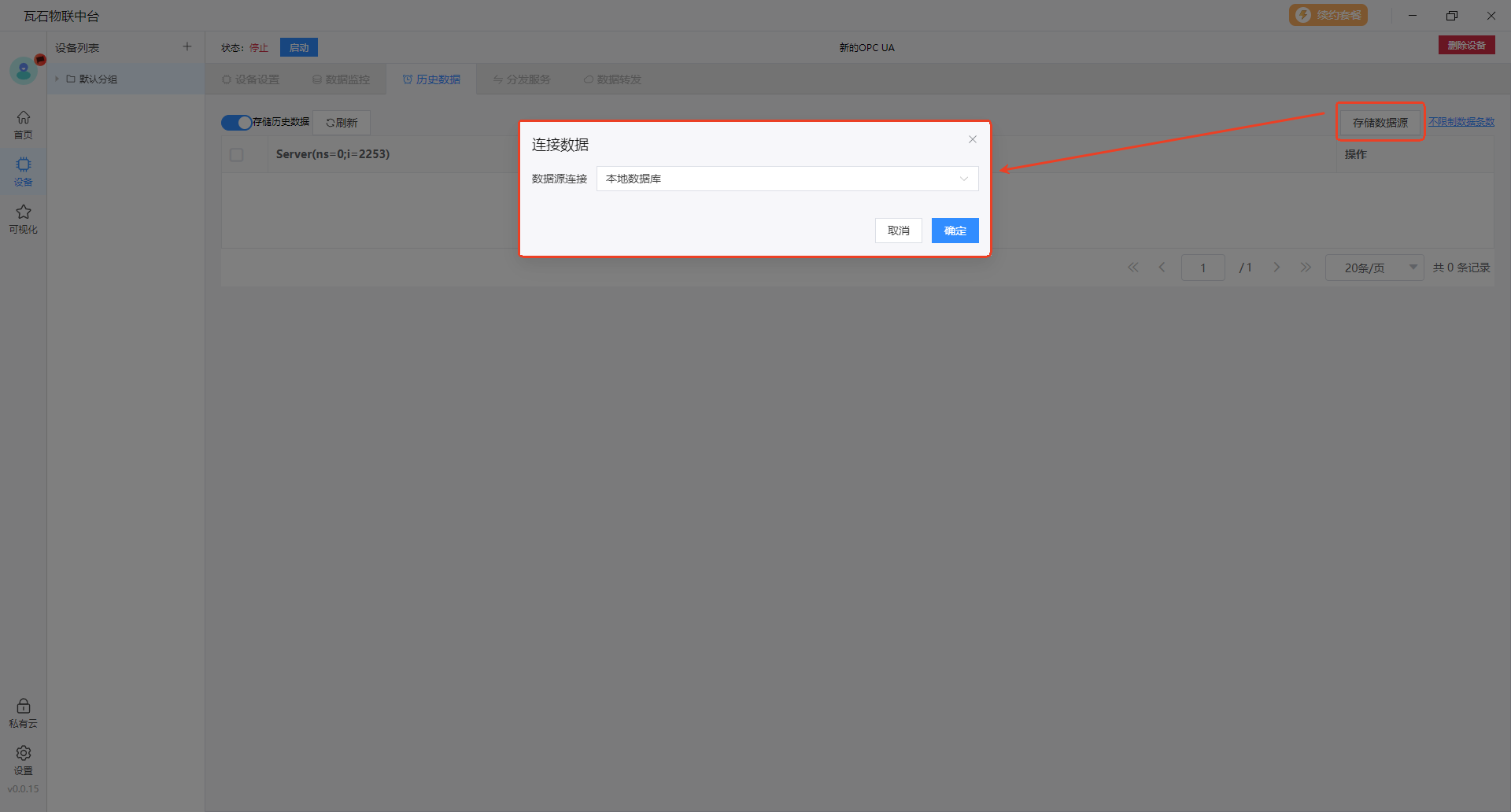Expand the 默认分组 tree group
This screenshot has height=812, width=1511.
57,79
